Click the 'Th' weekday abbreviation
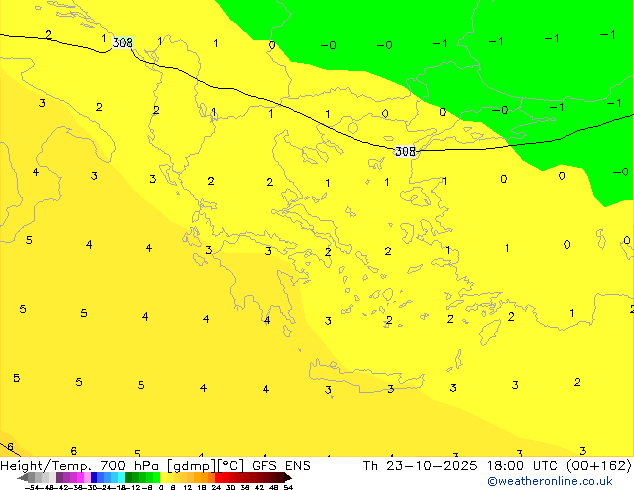The width and height of the screenshot is (634, 490). (x=370, y=466)
